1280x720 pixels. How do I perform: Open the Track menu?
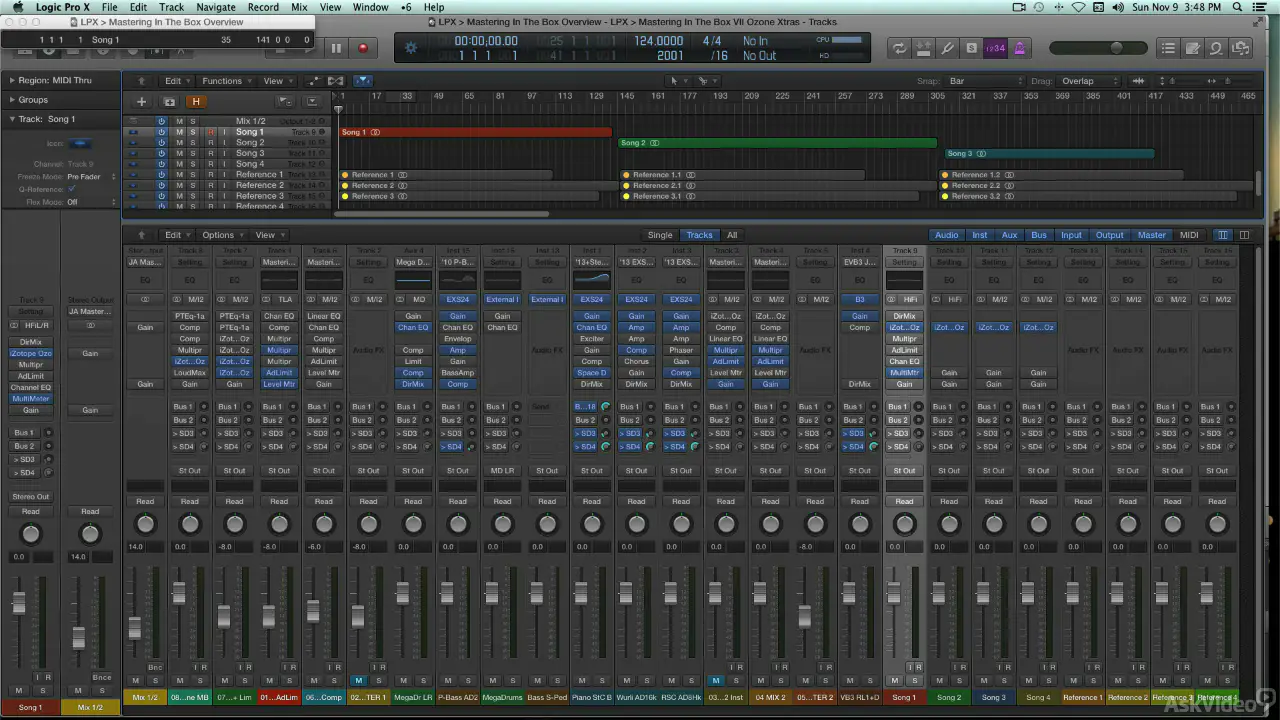pos(171,7)
